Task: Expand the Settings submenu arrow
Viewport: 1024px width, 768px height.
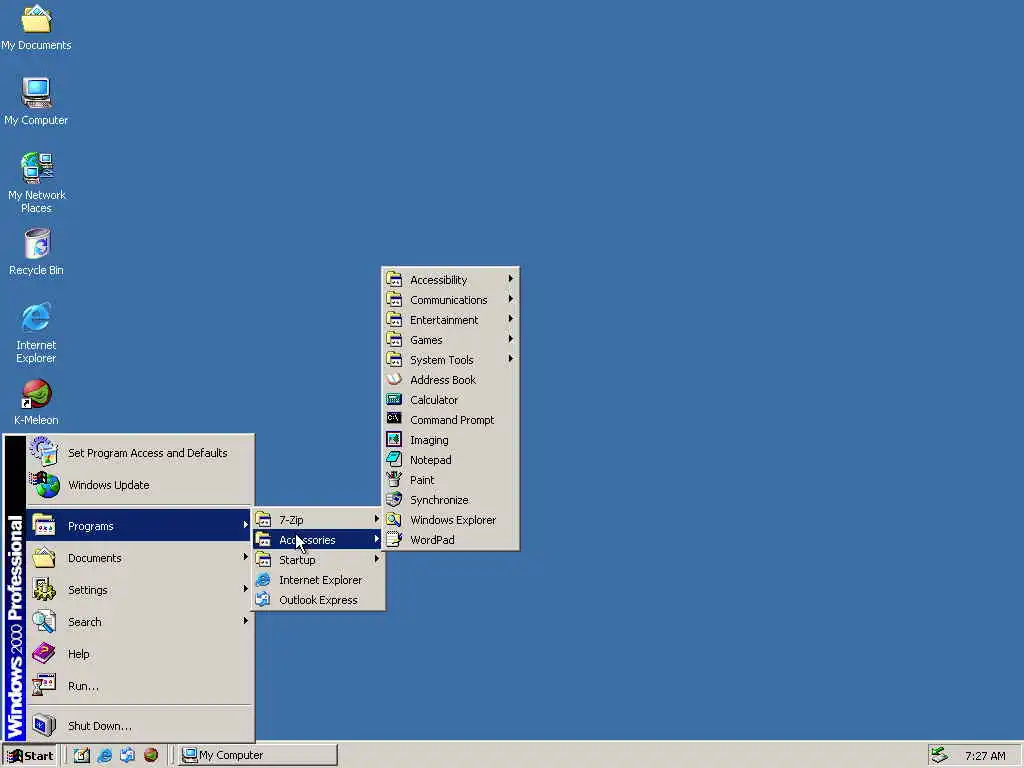Action: coord(246,588)
